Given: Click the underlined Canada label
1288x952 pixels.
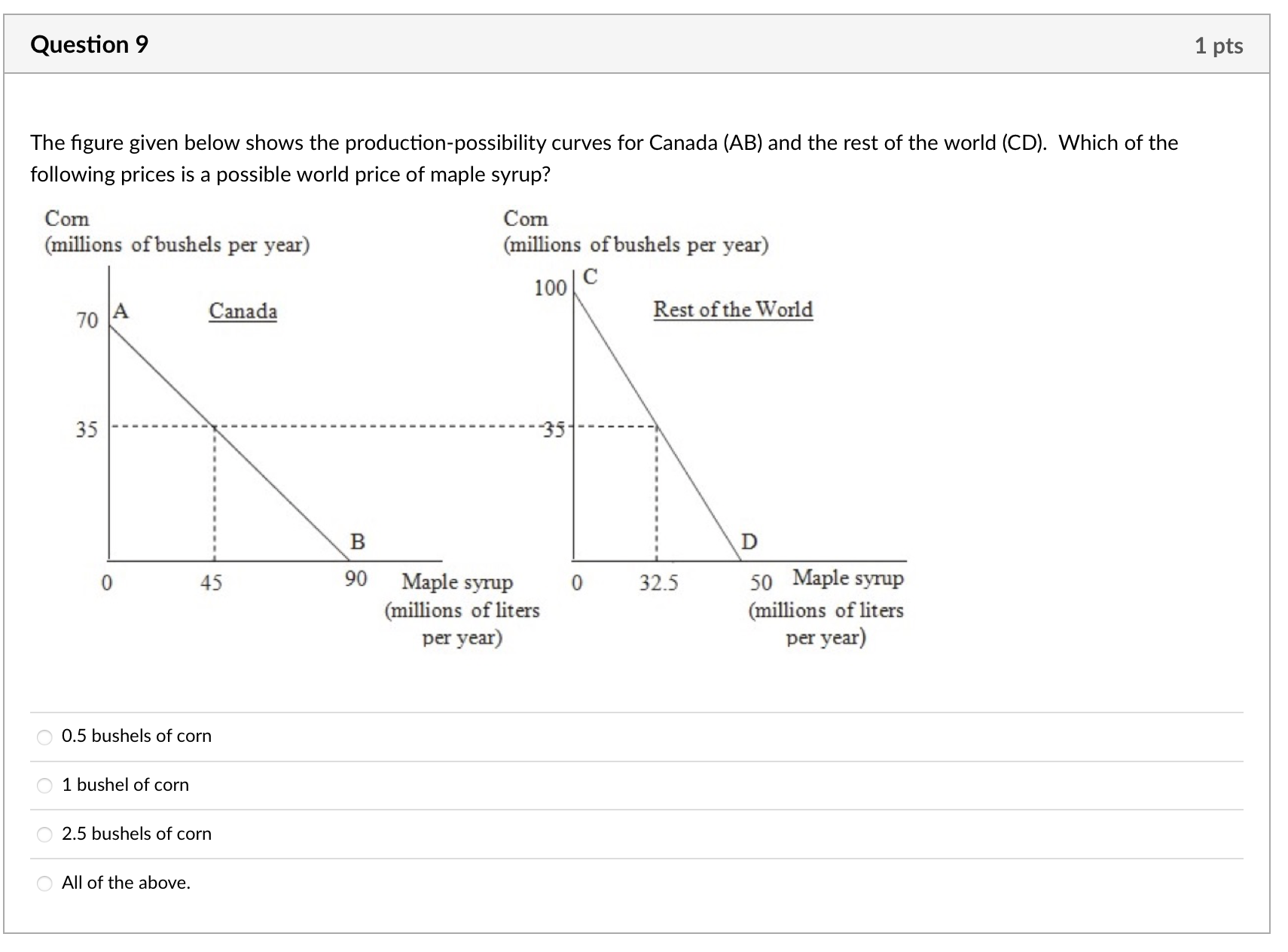Looking at the screenshot, I should 242,311.
